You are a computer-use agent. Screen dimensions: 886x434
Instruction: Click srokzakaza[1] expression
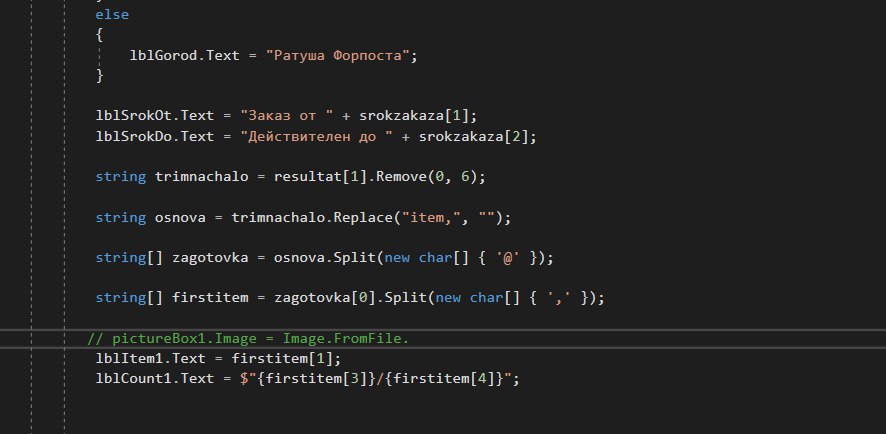414,115
